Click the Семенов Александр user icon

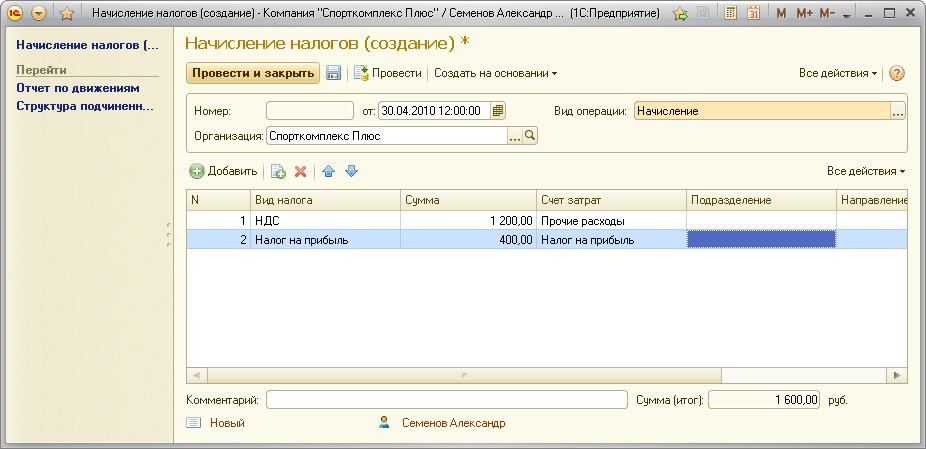pyautogui.click(x=384, y=422)
